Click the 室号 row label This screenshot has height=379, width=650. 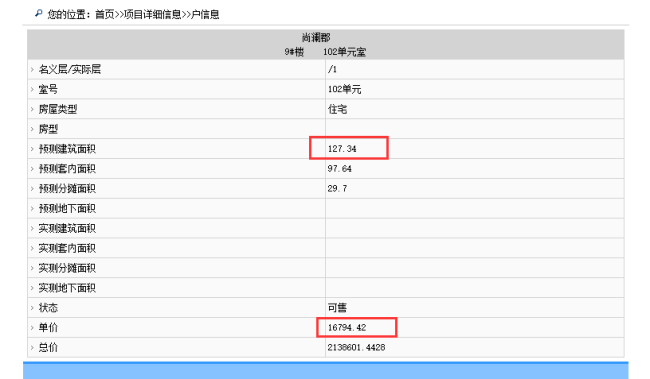click(48, 89)
